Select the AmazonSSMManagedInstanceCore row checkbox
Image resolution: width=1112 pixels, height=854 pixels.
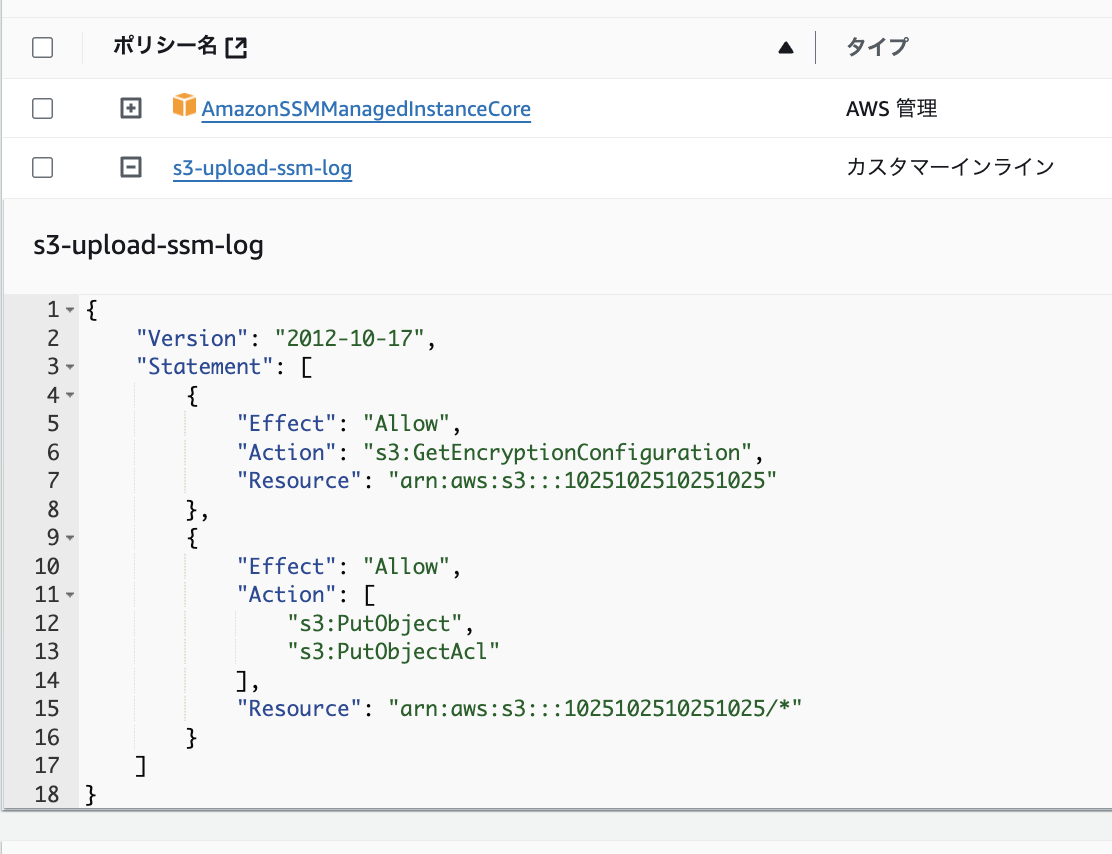point(42,109)
